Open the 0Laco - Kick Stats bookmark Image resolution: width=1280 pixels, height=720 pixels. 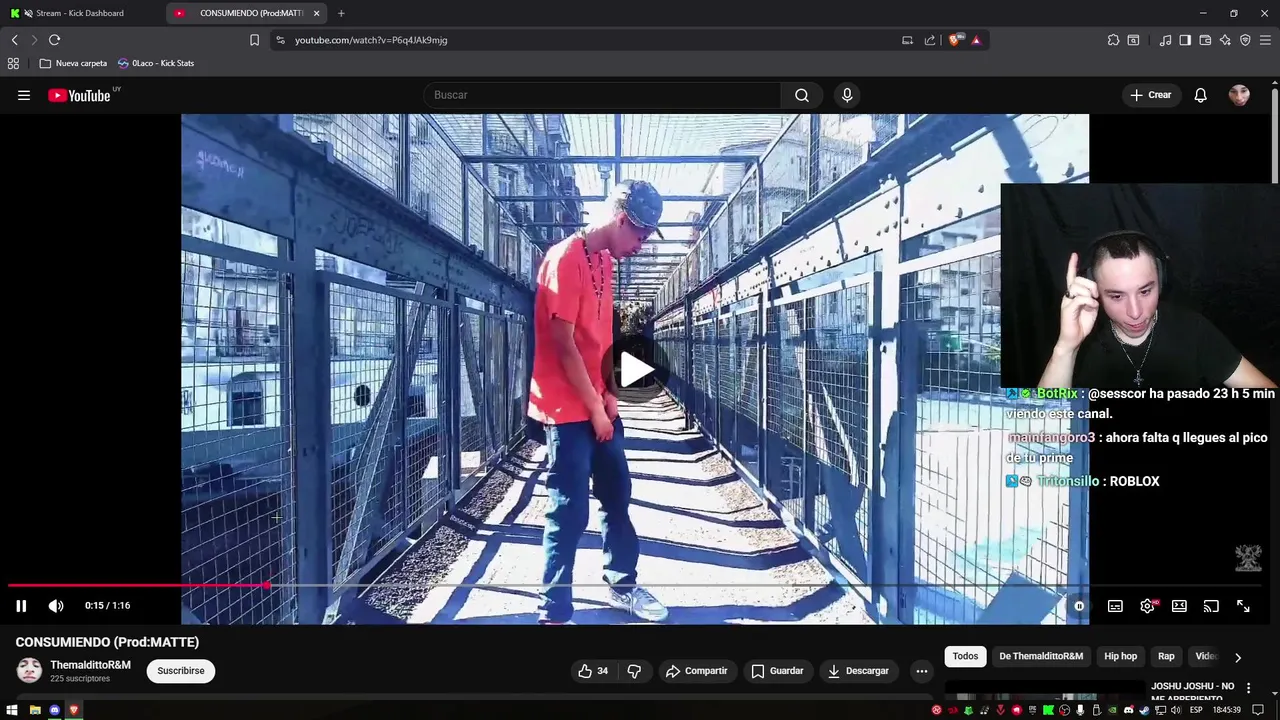[156, 63]
